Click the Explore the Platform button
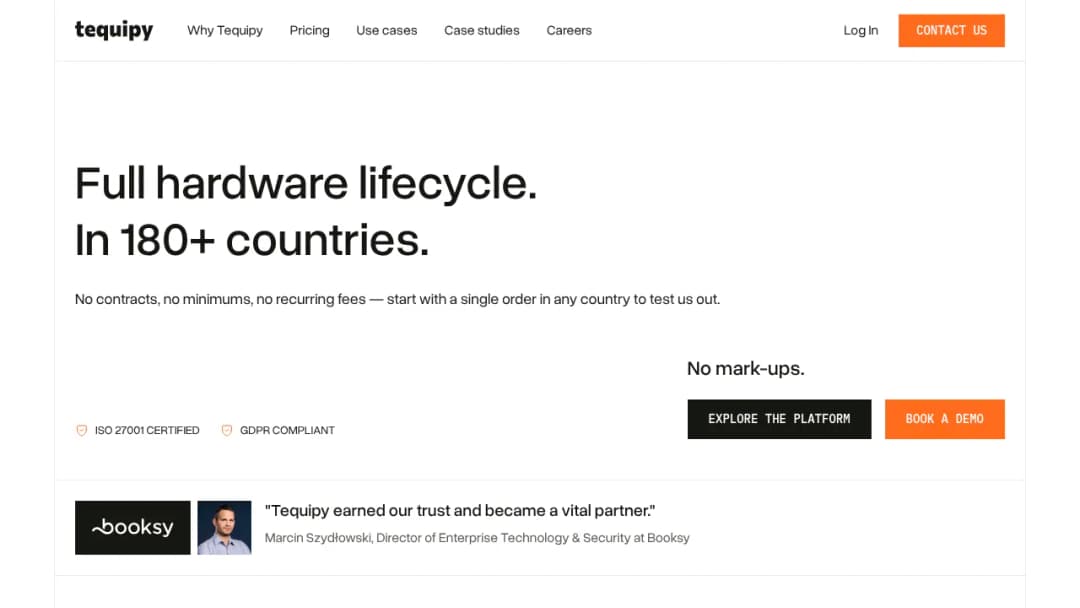1080x608 pixels. click(x=779, y=419)
